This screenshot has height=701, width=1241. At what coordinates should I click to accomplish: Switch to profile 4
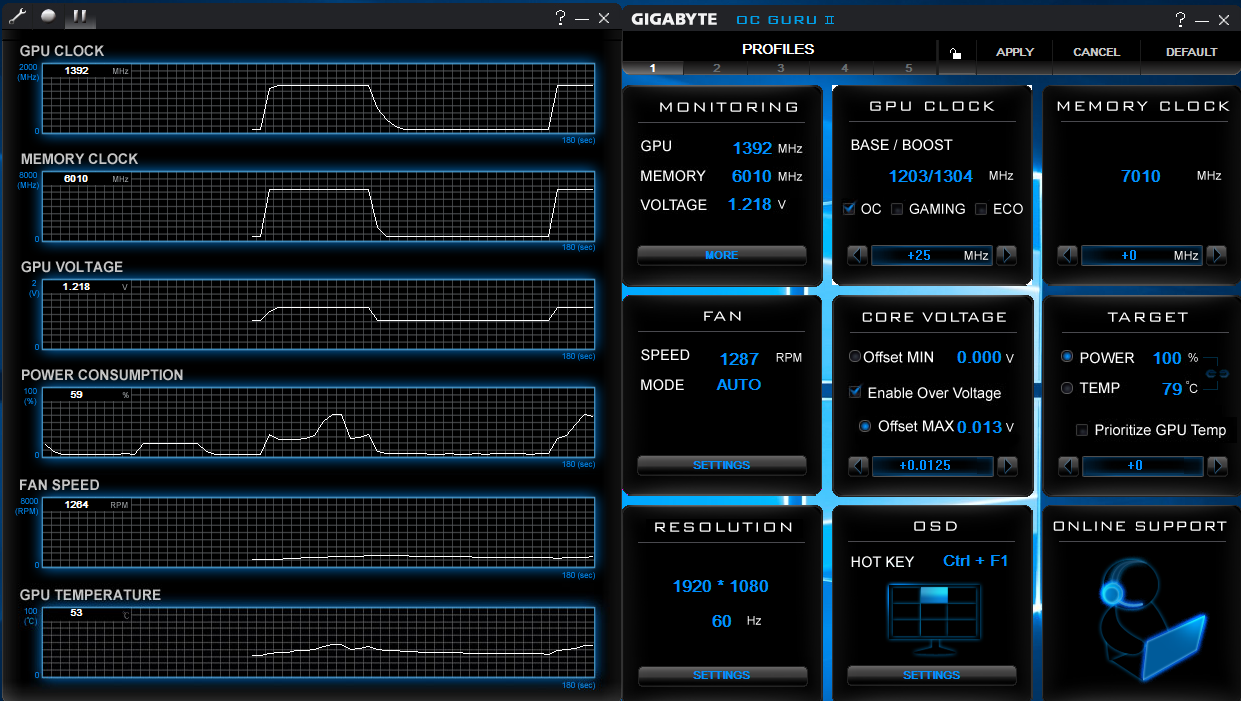(x=845, y=68)
